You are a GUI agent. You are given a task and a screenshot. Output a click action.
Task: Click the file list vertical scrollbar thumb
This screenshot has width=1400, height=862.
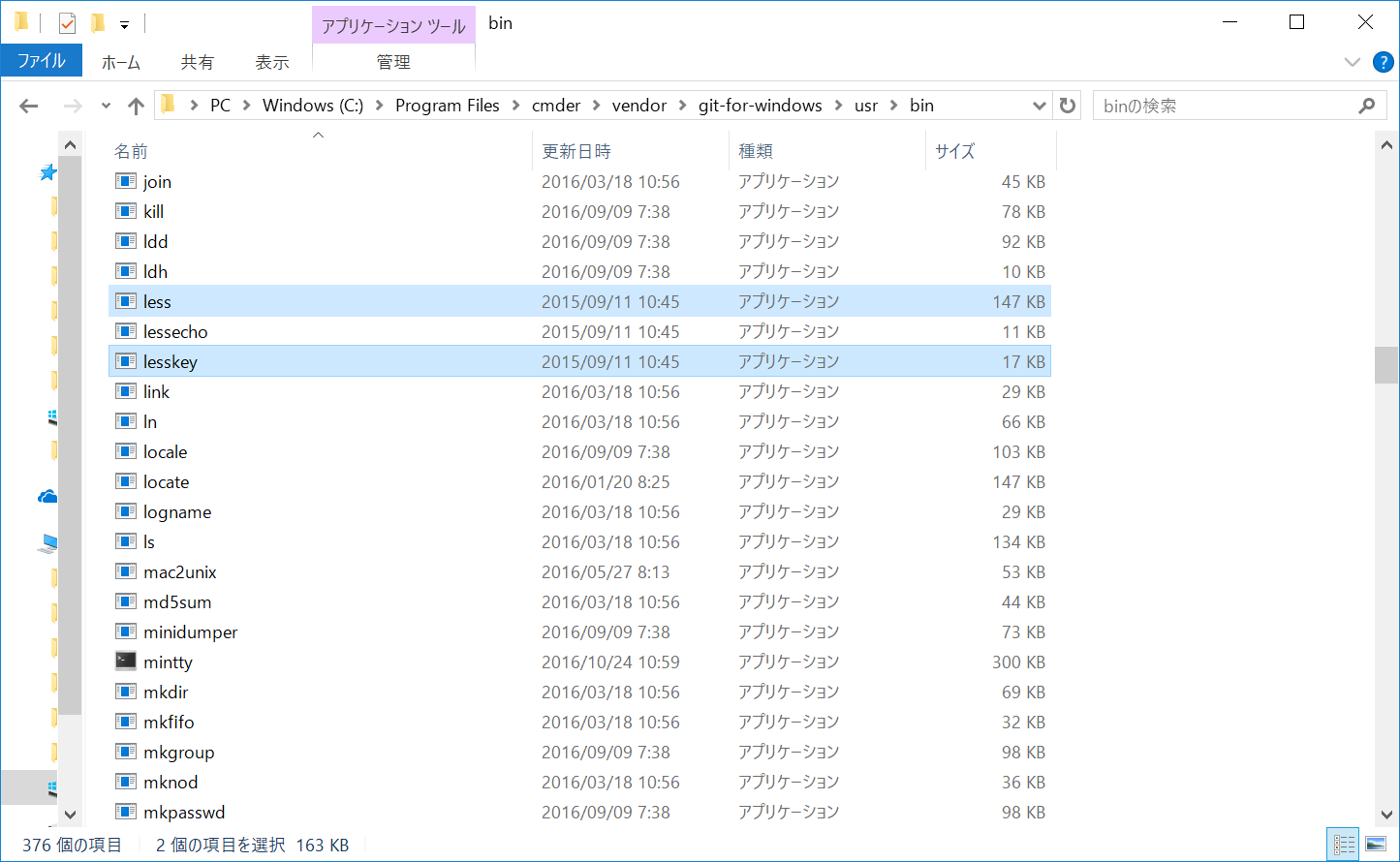1386,366
